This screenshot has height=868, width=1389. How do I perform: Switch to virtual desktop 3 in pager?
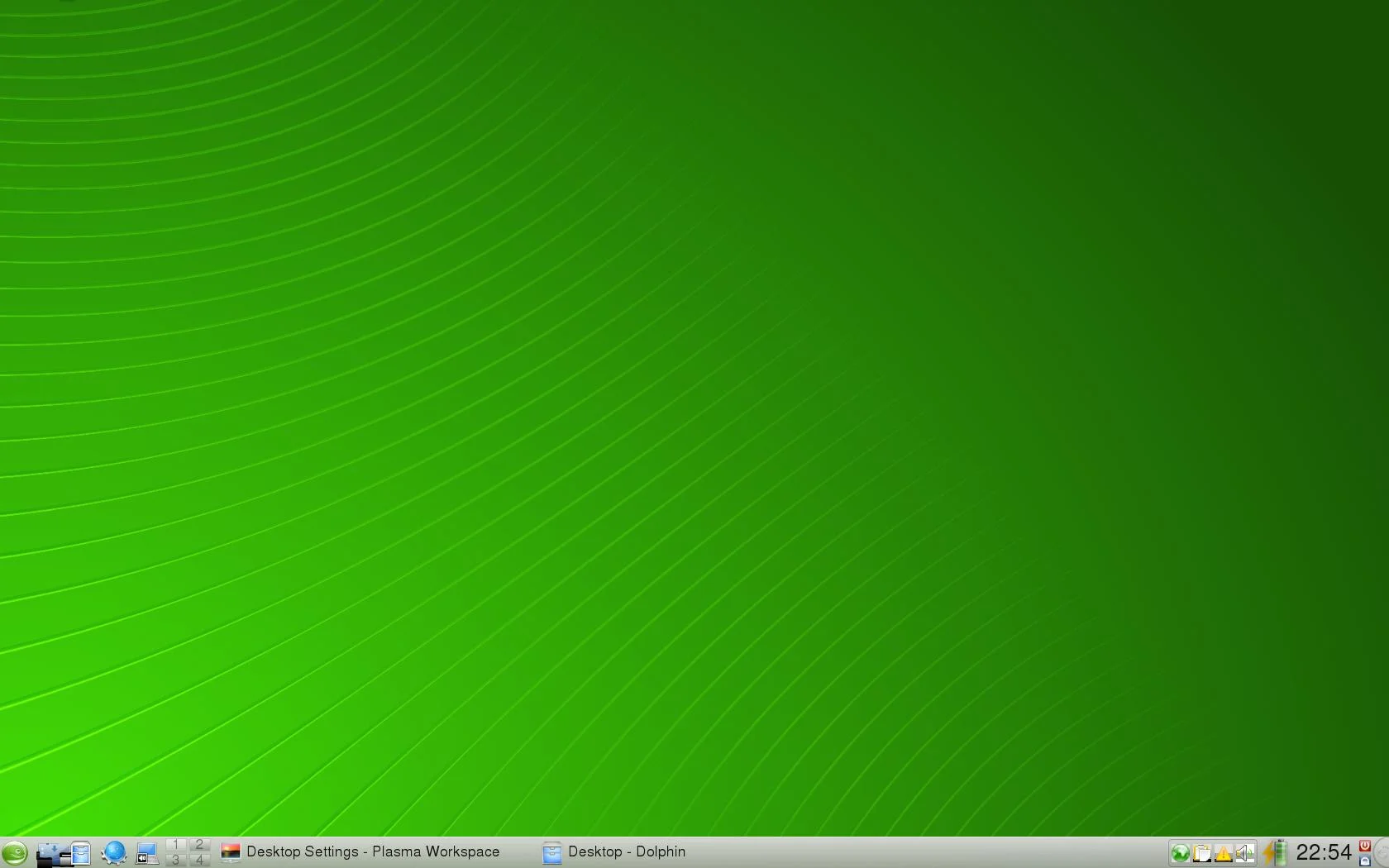(x=175, y=860)
